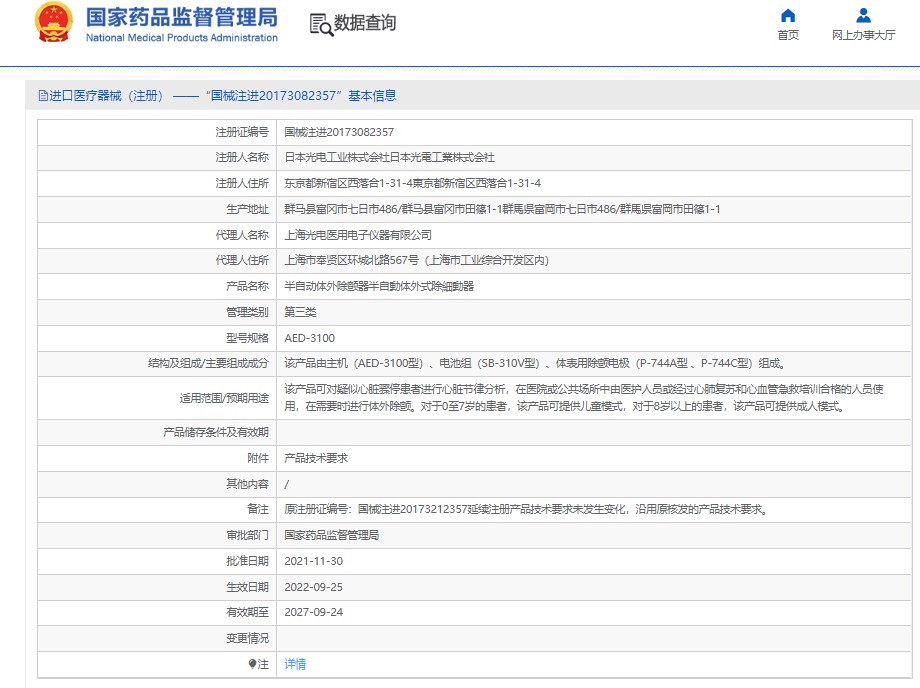The width and height of the screenshot is (920, 688).
Task: Open the 网上办事大厅 label
Action: click(863, 35)
